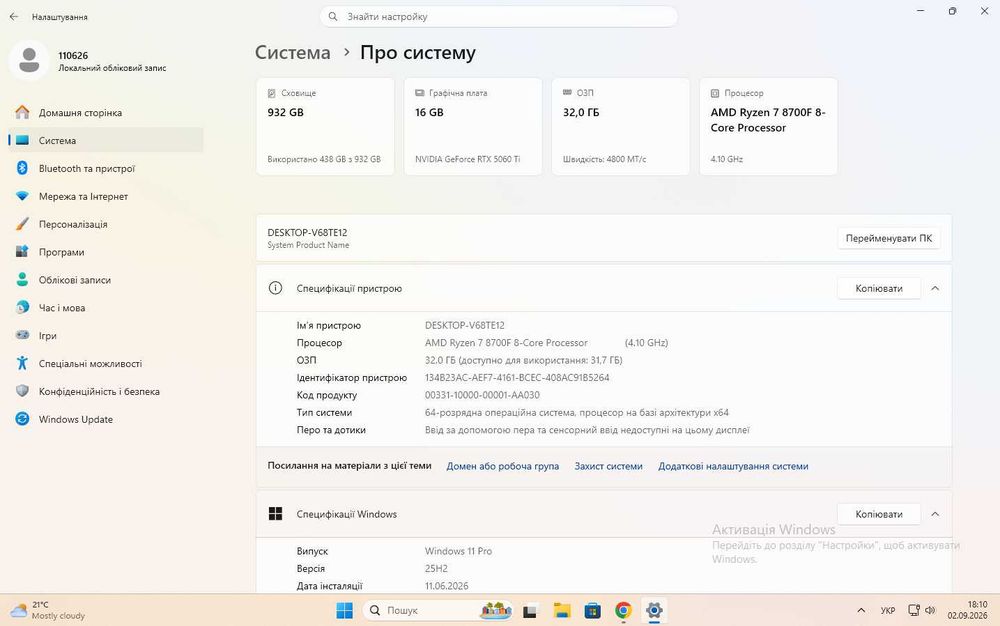Screen dimensions: 1000x626
Task: Click the search magnifier icon
Action: (333, 17)
